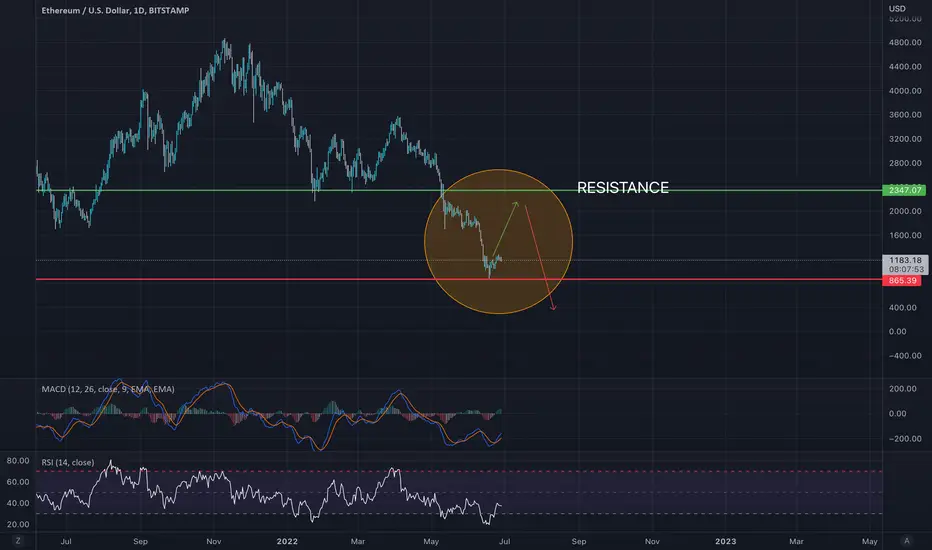Click the 20.00 RSI axis label
932x550 pixels.
point(18,524)
